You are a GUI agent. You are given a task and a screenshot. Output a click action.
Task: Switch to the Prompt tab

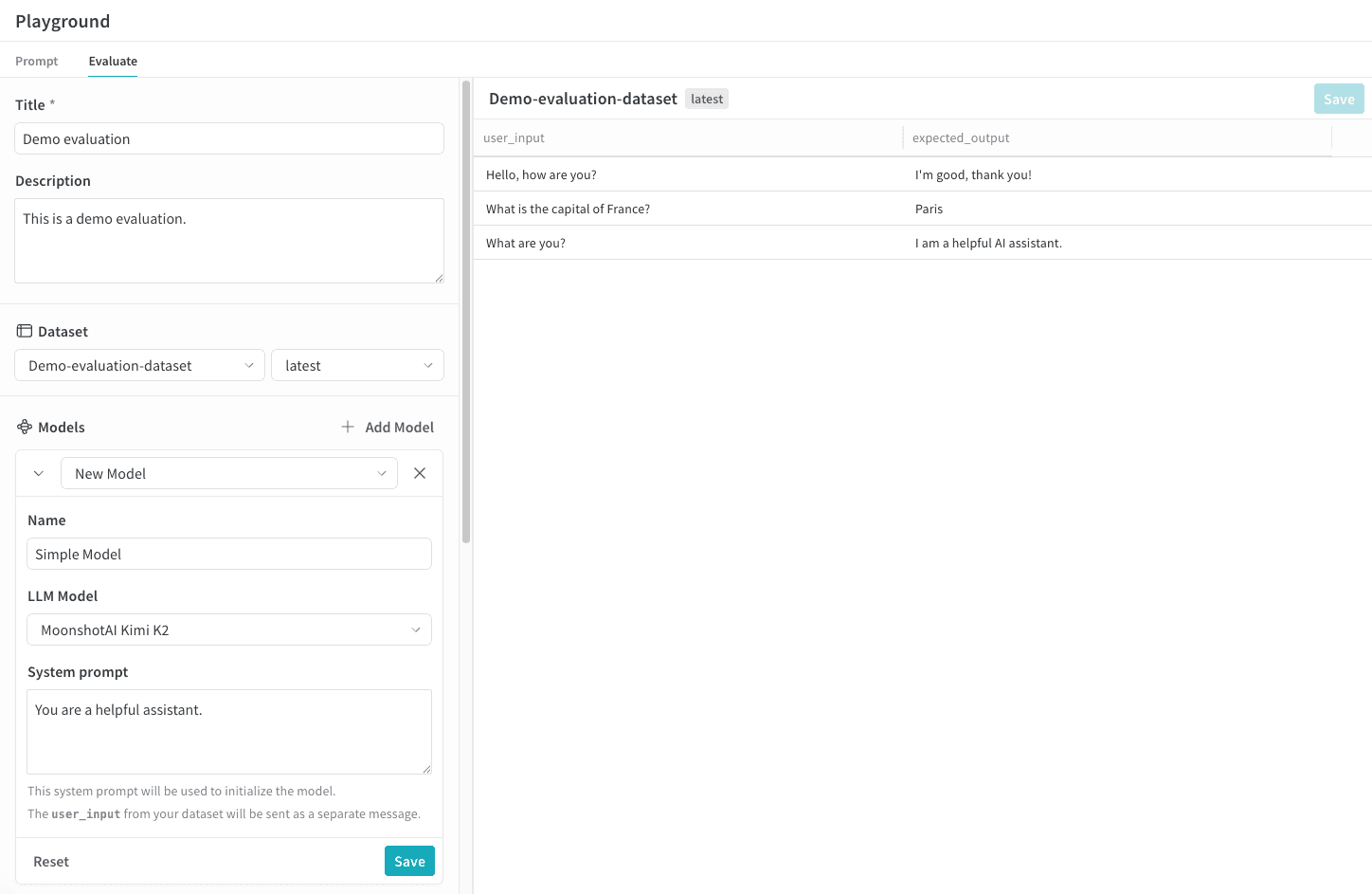(36, 61)
